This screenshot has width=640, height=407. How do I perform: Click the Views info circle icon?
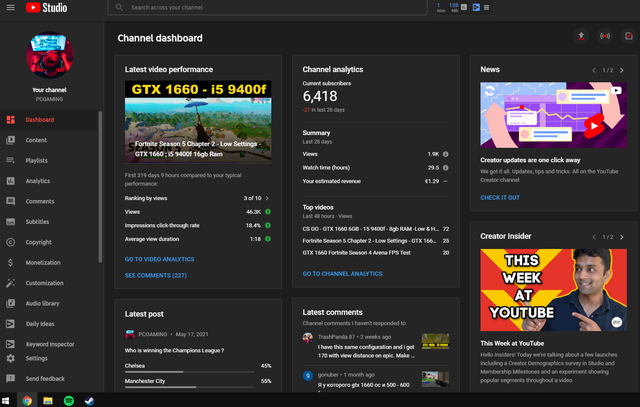point(446,154)
